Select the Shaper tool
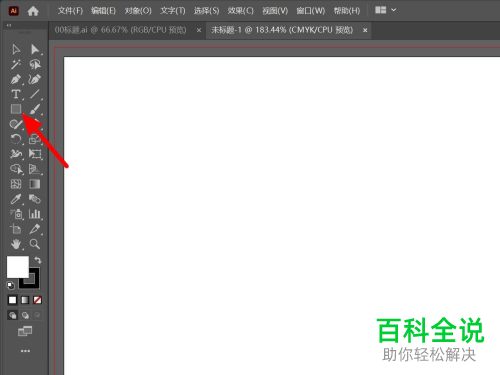This screenshot has width=500, height=375. [x=16, y=124]
